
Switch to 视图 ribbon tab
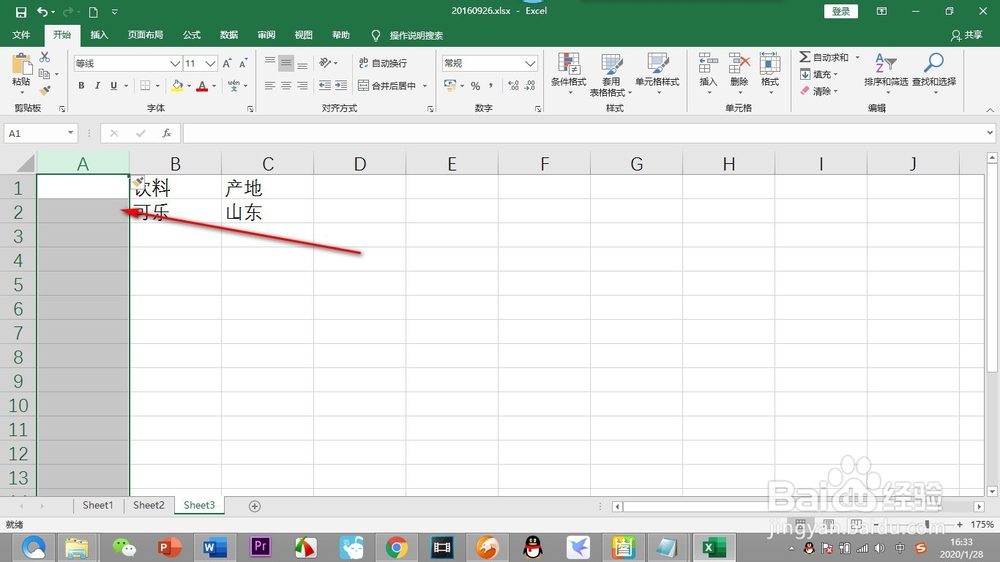pos(304,35)
